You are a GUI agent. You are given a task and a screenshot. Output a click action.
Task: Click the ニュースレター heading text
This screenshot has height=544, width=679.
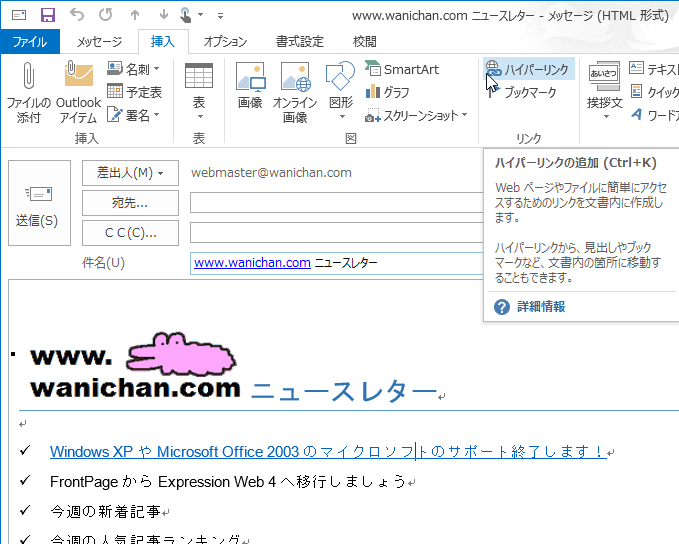344,390
